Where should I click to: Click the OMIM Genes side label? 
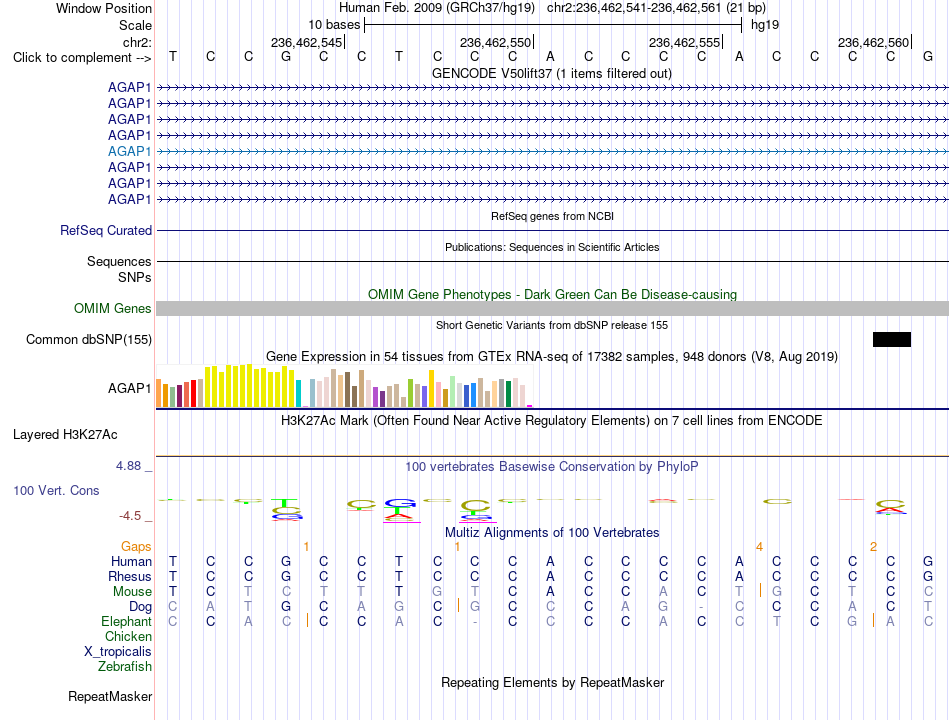[x=112, y=308]
